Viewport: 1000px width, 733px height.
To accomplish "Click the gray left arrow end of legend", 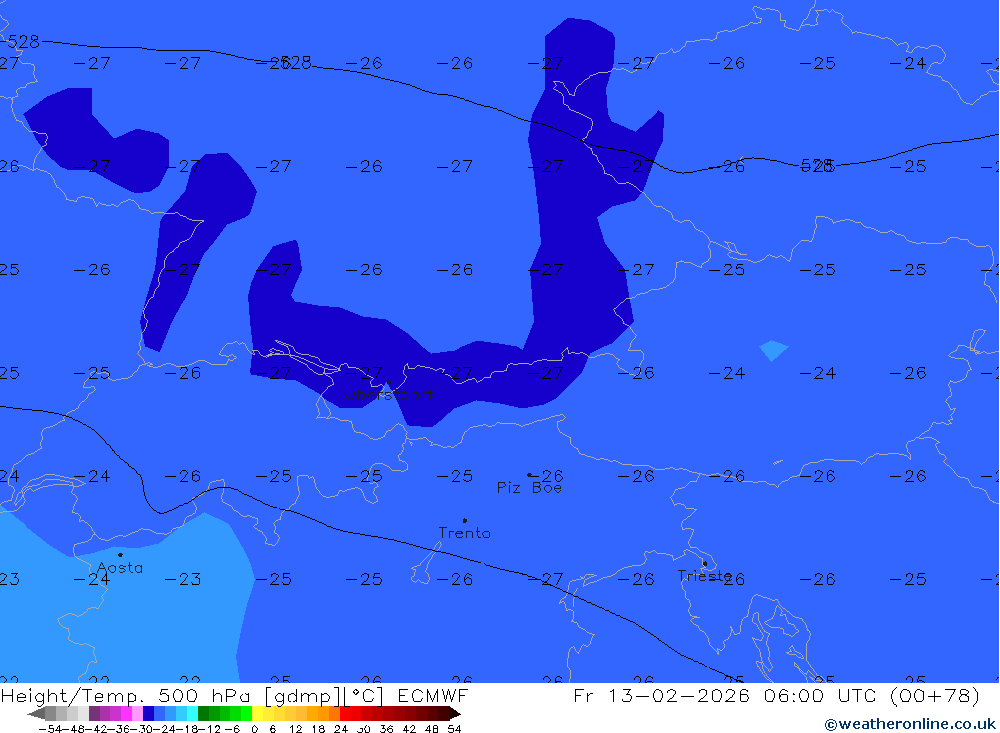I will coord(36,714).
